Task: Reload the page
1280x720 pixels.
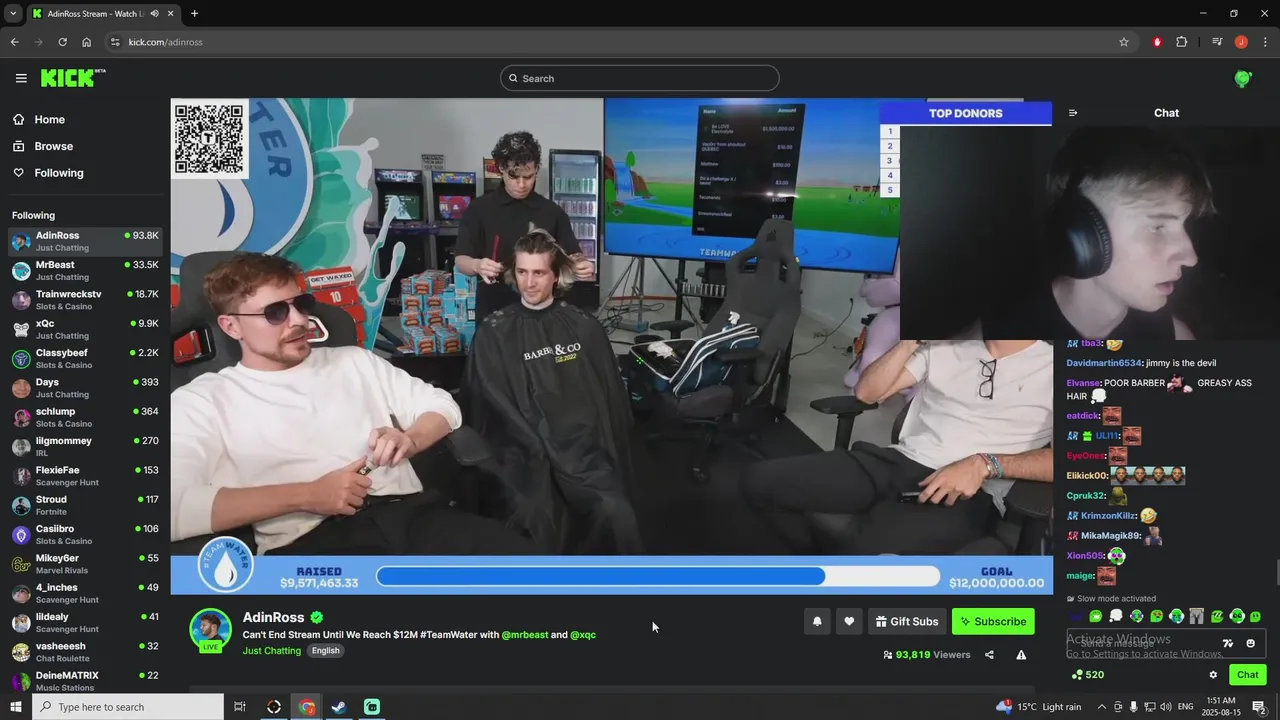Action: pos(62,42)
